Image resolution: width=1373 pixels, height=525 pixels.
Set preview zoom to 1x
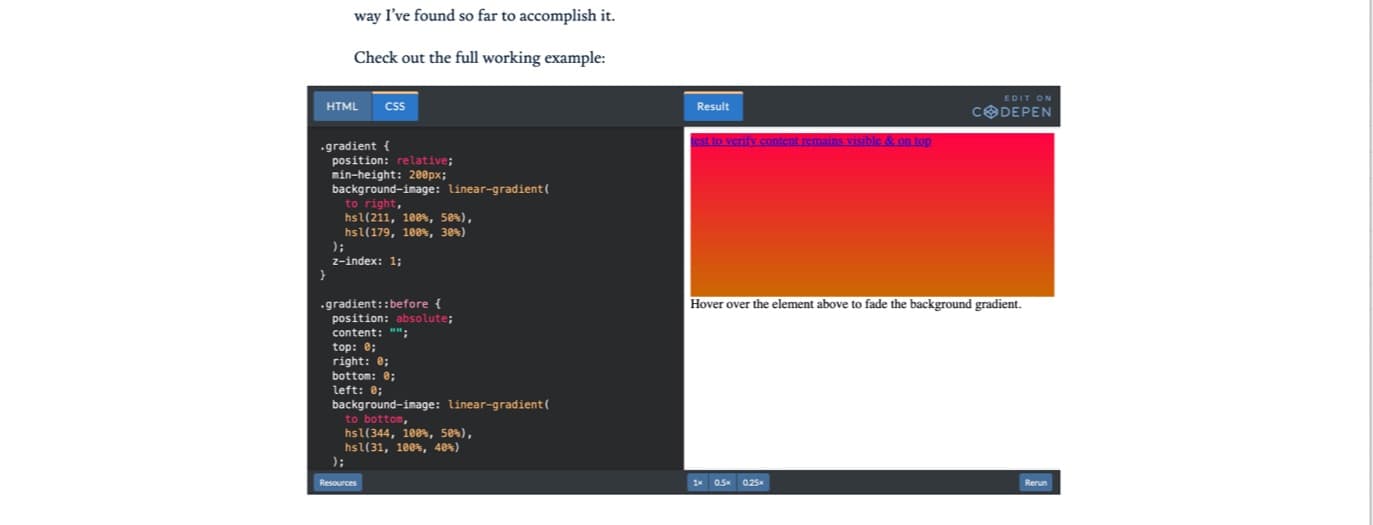(697, 482)
